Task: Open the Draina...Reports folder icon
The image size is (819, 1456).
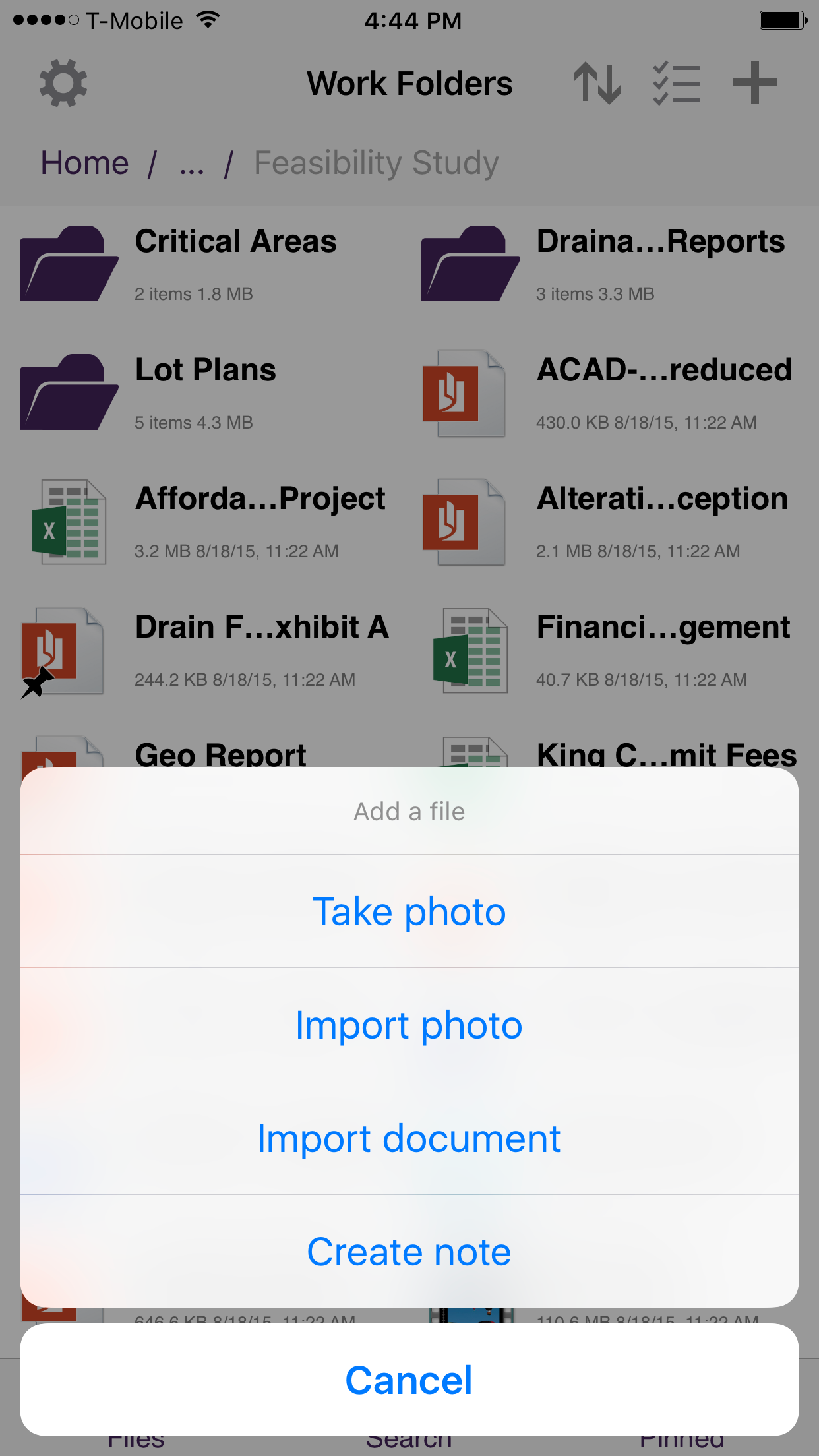Action: [470, 264]
